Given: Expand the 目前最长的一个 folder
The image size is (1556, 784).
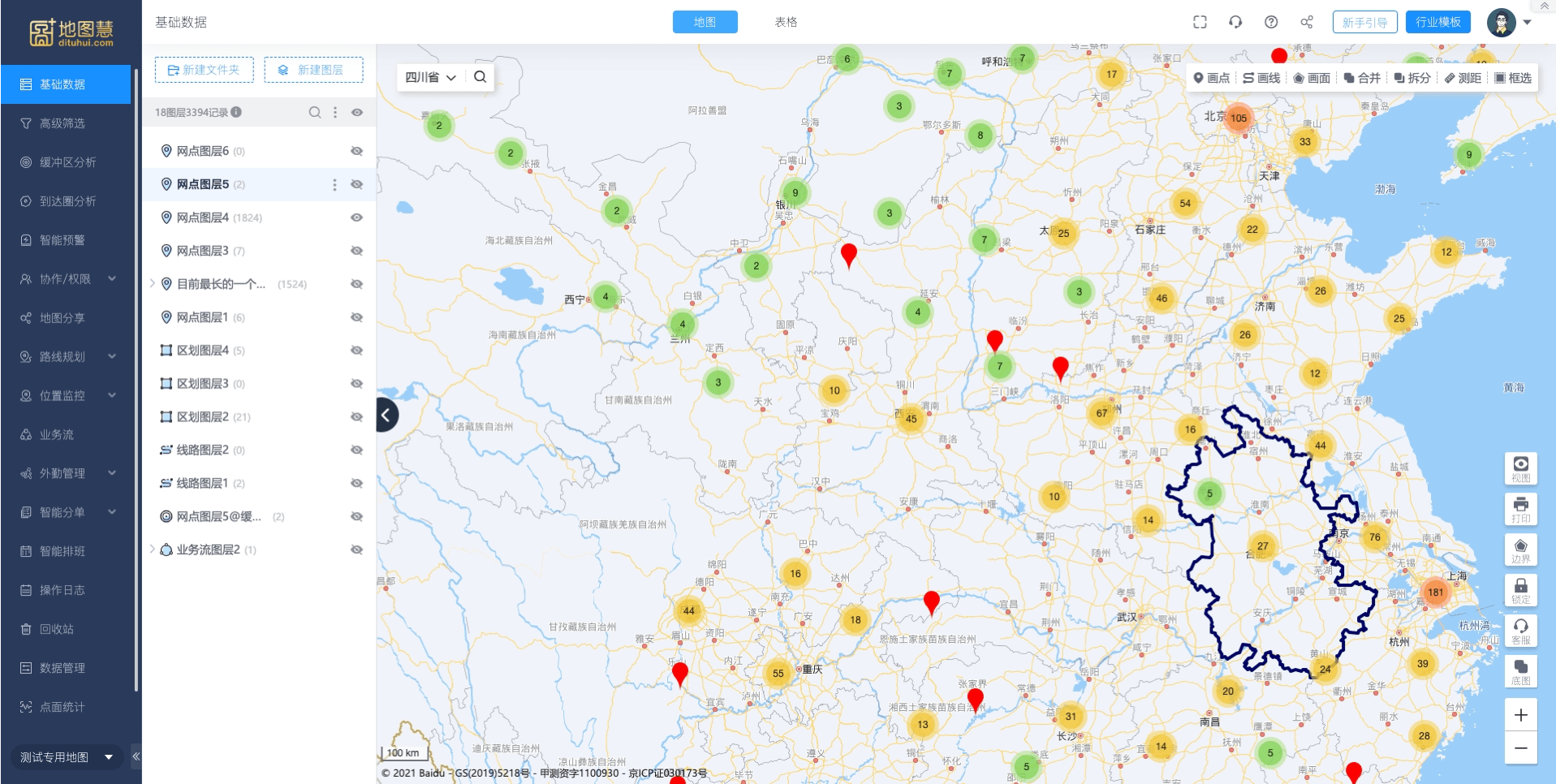Looking at the screenshot, I should tap(152, 284).
